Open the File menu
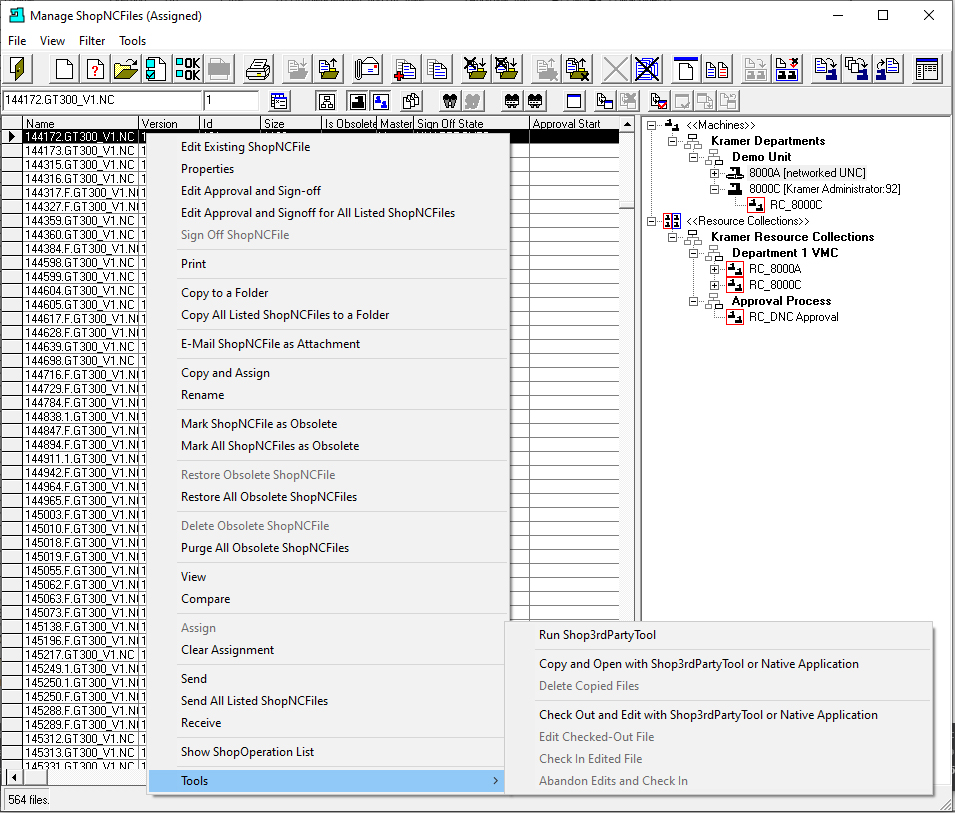955x813 pixels. (17, 41)
